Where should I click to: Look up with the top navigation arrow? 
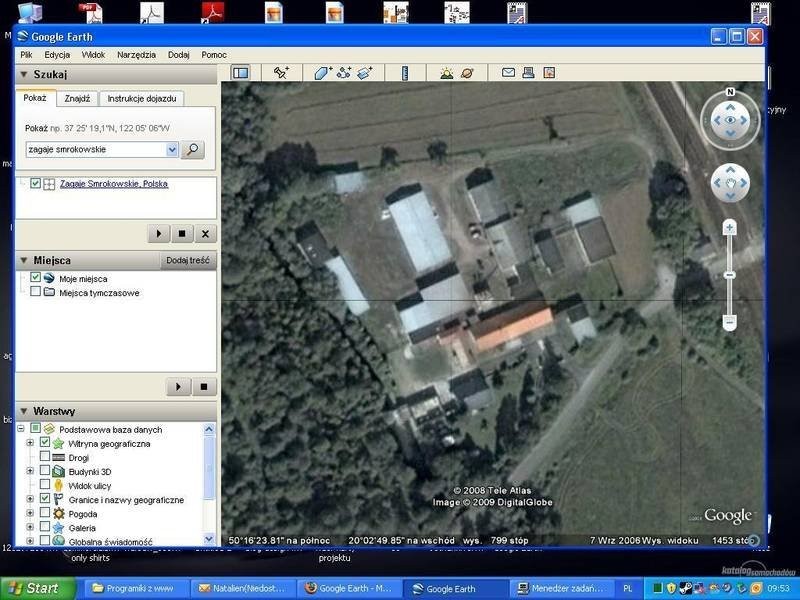click(730, 107)
